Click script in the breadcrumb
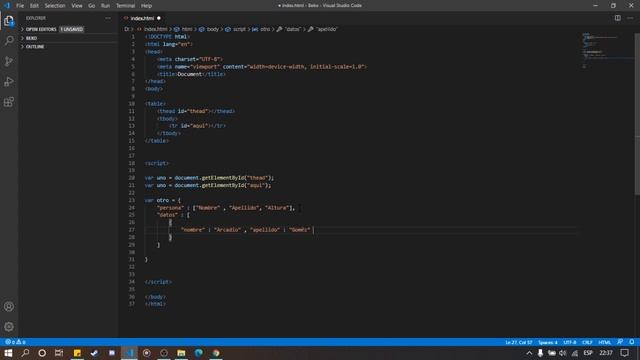 coord(239,29)
